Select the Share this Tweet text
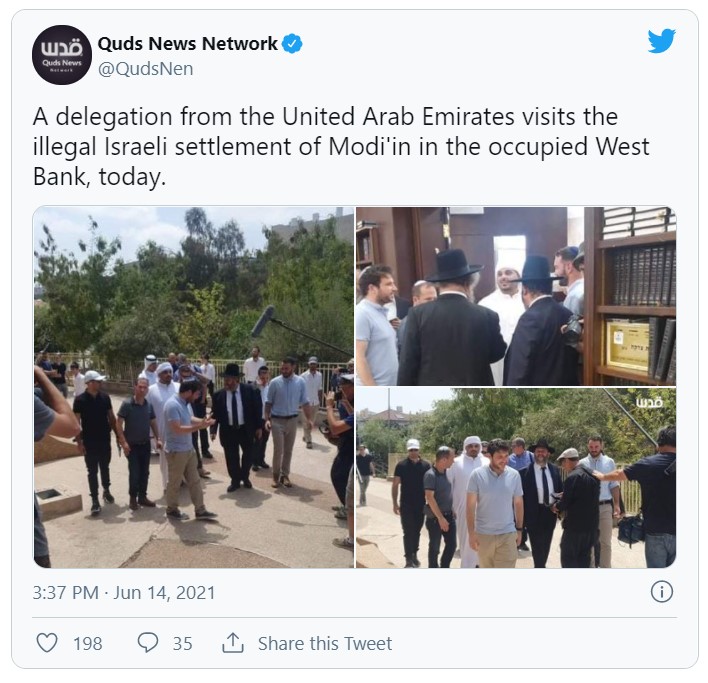Image resolution: width=708 pixels, height=683 pixels. [x=325, y=643]
